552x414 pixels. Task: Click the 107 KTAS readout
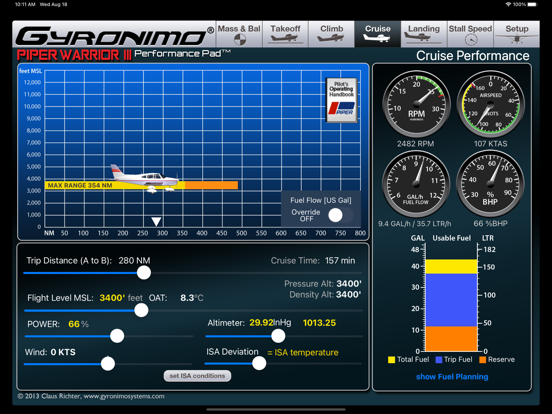(x=490, y=144)
